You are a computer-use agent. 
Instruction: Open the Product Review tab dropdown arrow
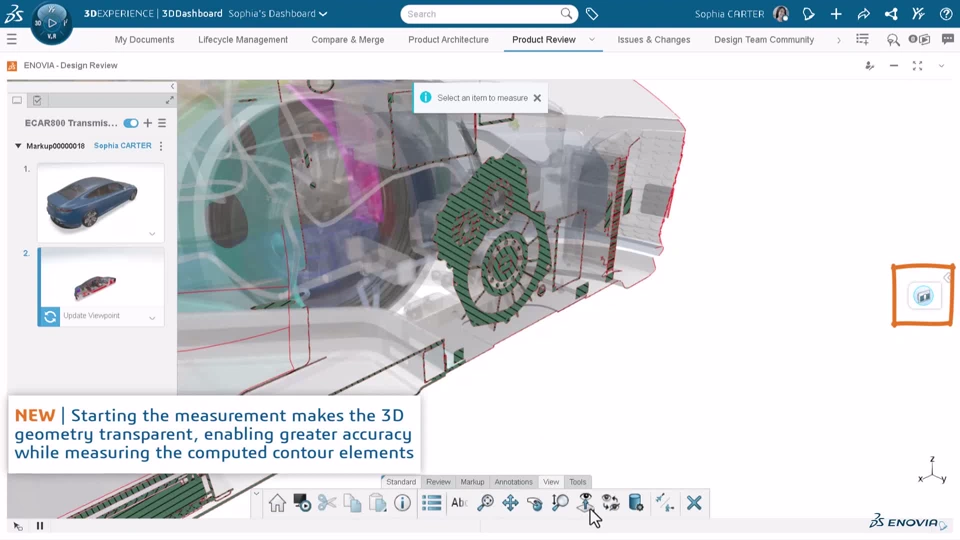click(591, 39)
